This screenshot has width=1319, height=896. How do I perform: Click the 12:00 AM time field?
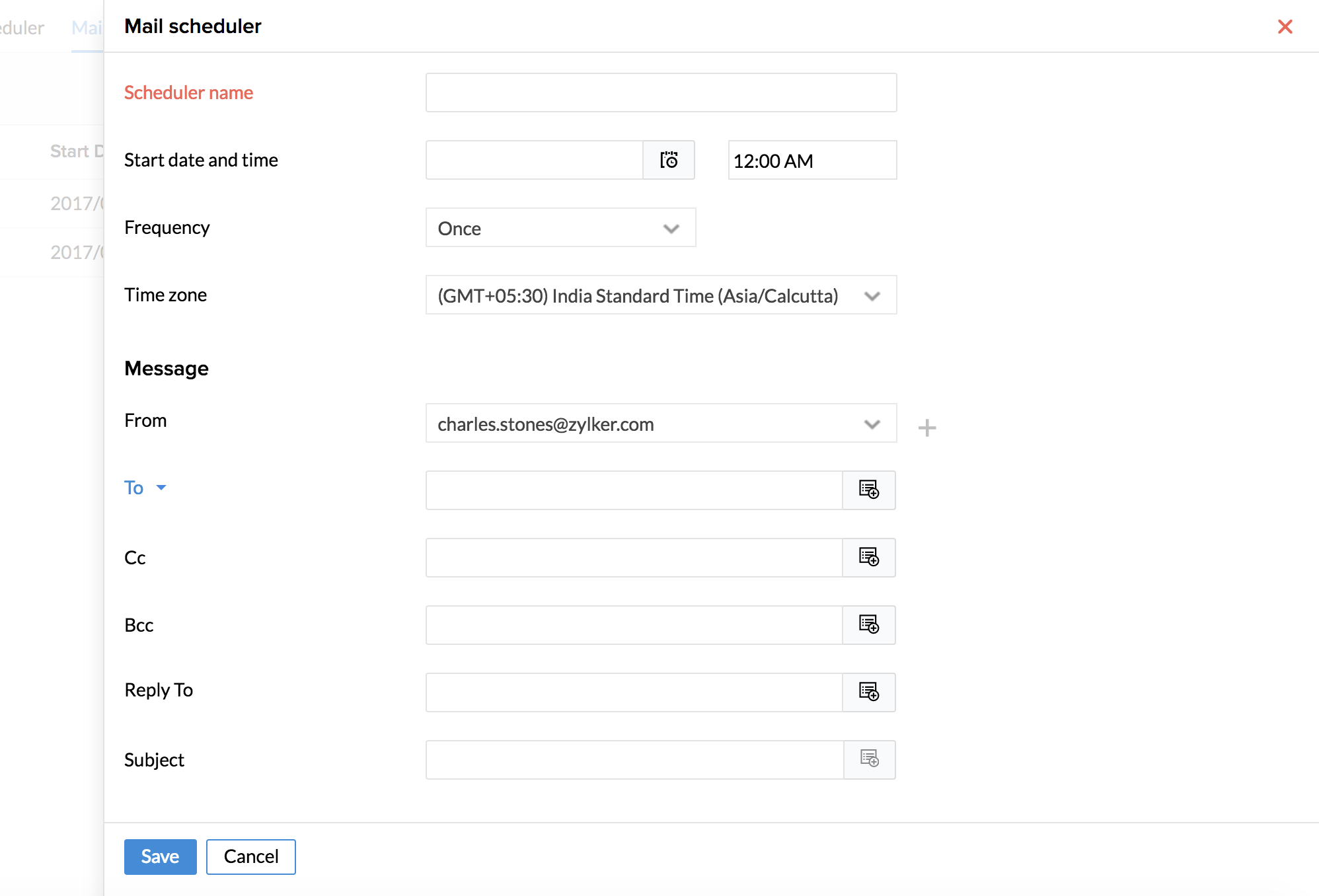pyautogui.click(x=811, y=160)
